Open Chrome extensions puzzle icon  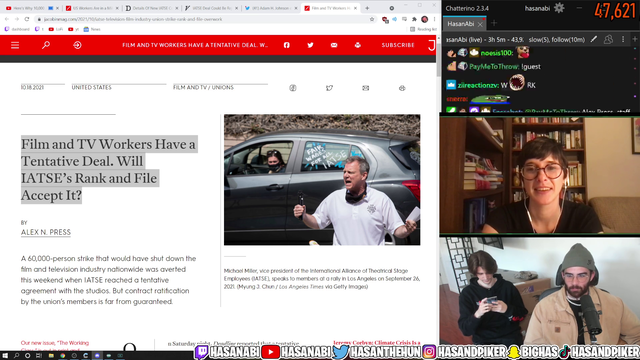414,19
